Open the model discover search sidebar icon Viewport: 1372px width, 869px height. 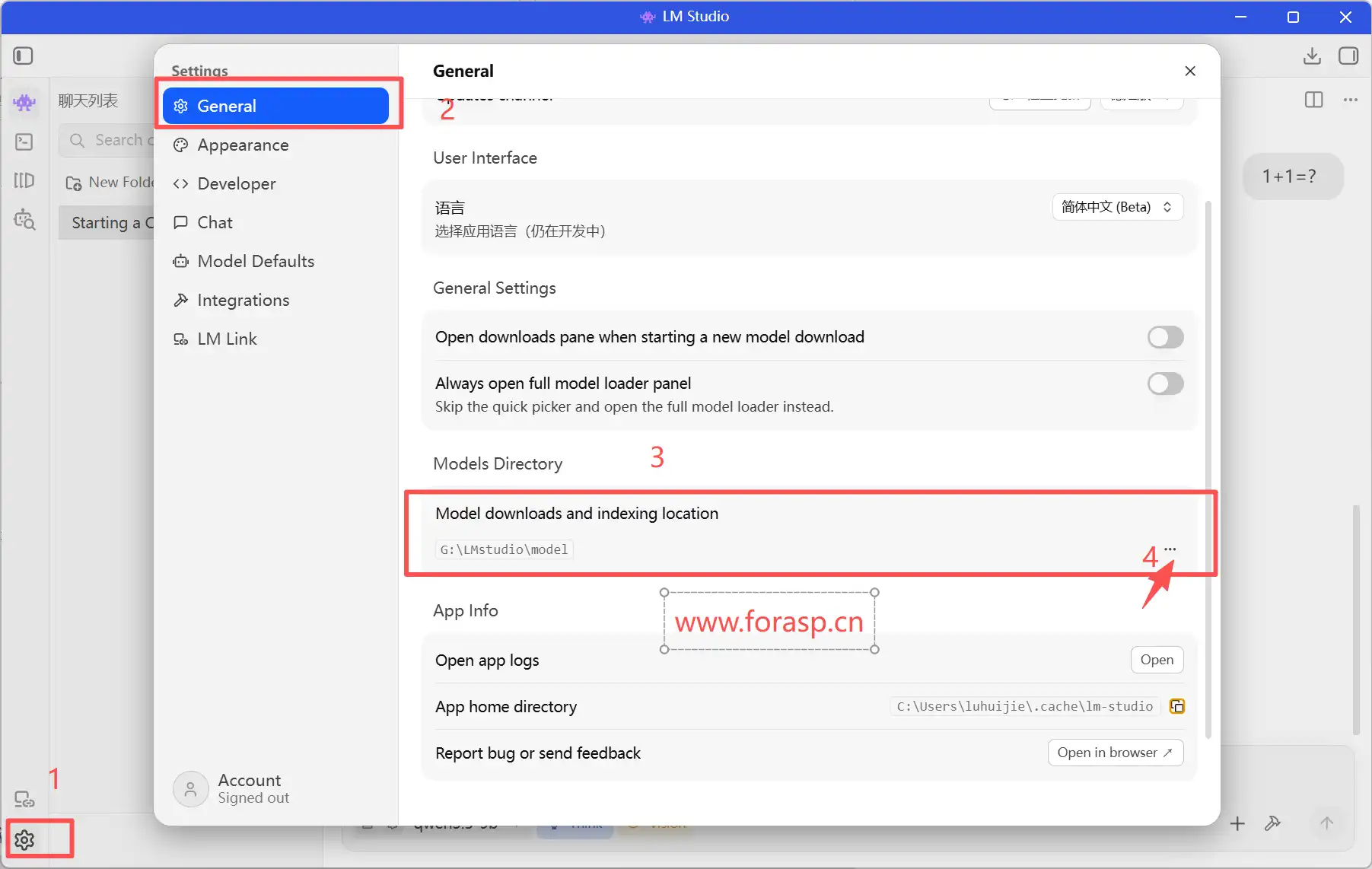[24, 219]
